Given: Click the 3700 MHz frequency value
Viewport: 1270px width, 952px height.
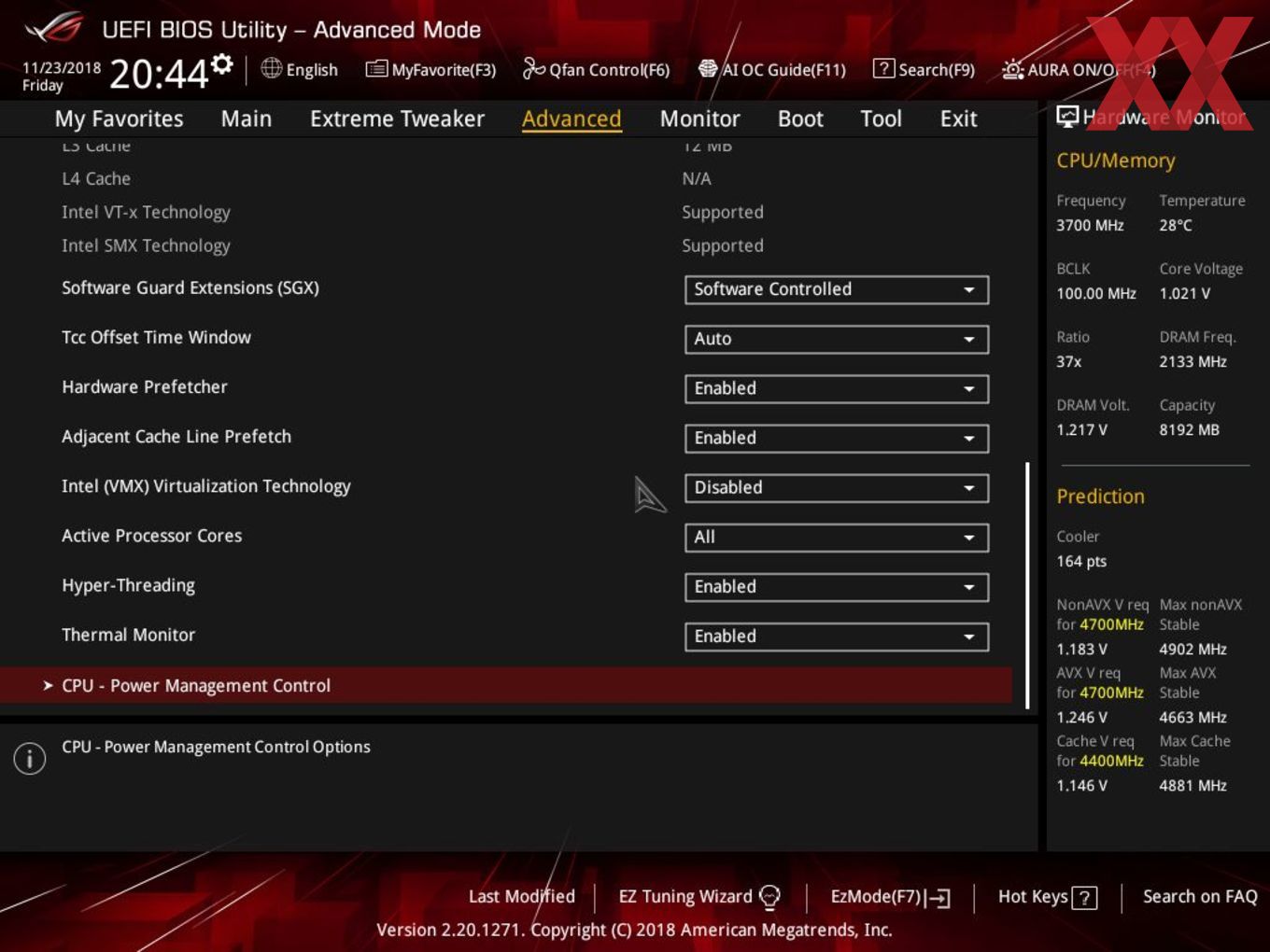Looking at the screenshot, I should click(x=1090, y=225).
